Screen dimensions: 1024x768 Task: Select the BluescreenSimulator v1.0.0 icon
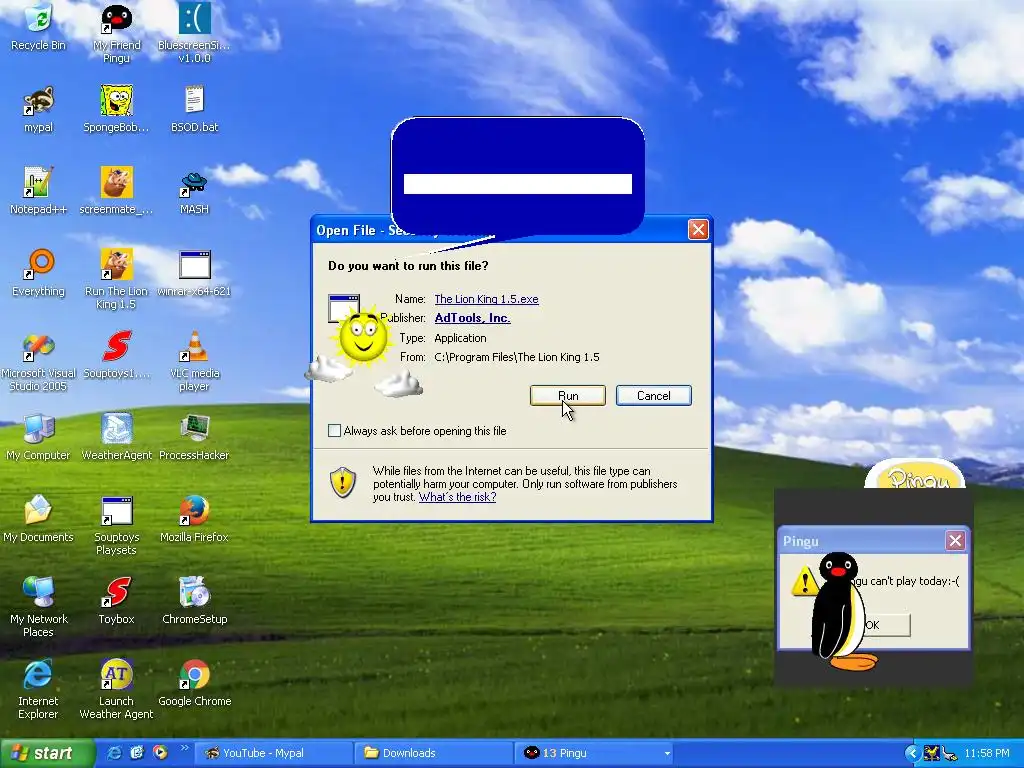(194, 33)
